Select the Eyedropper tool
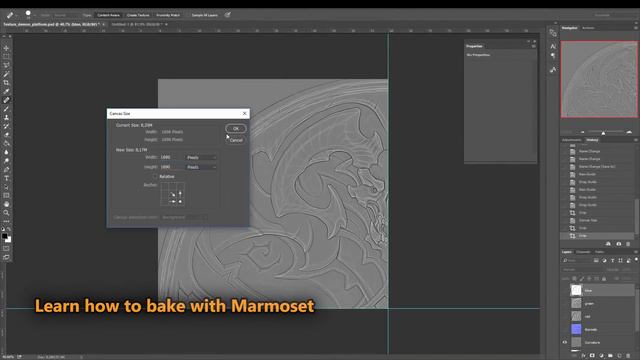 coord(6,91)
